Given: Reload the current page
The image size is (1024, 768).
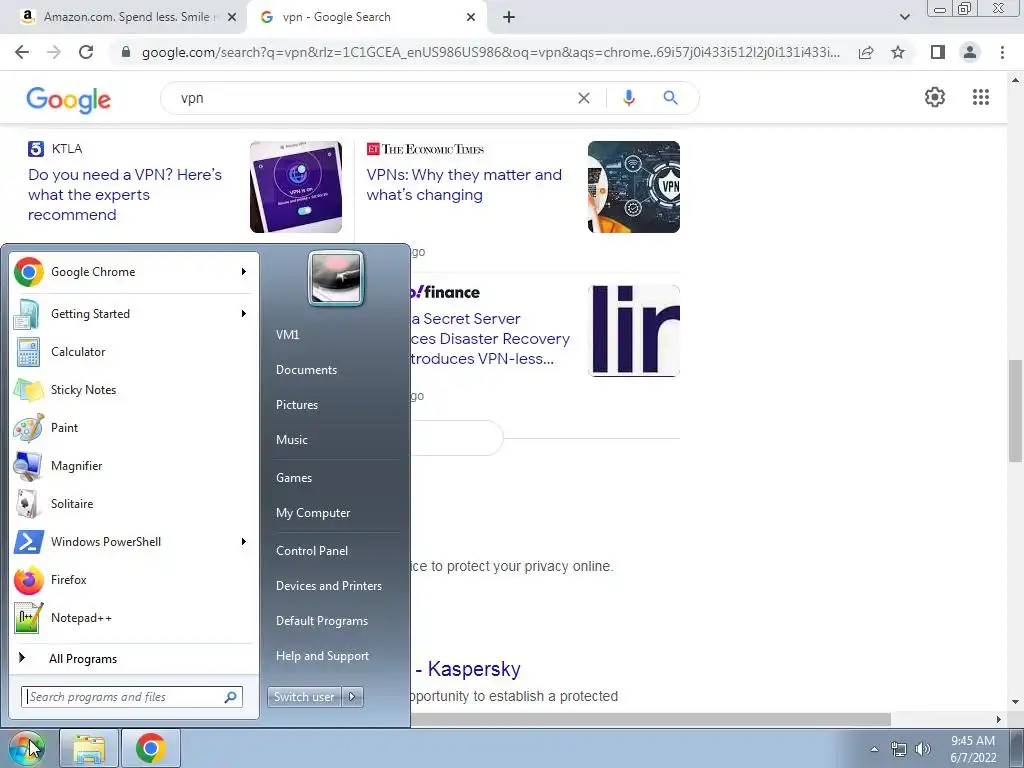Looking at the screenshot, I should (x=86, y=52).
